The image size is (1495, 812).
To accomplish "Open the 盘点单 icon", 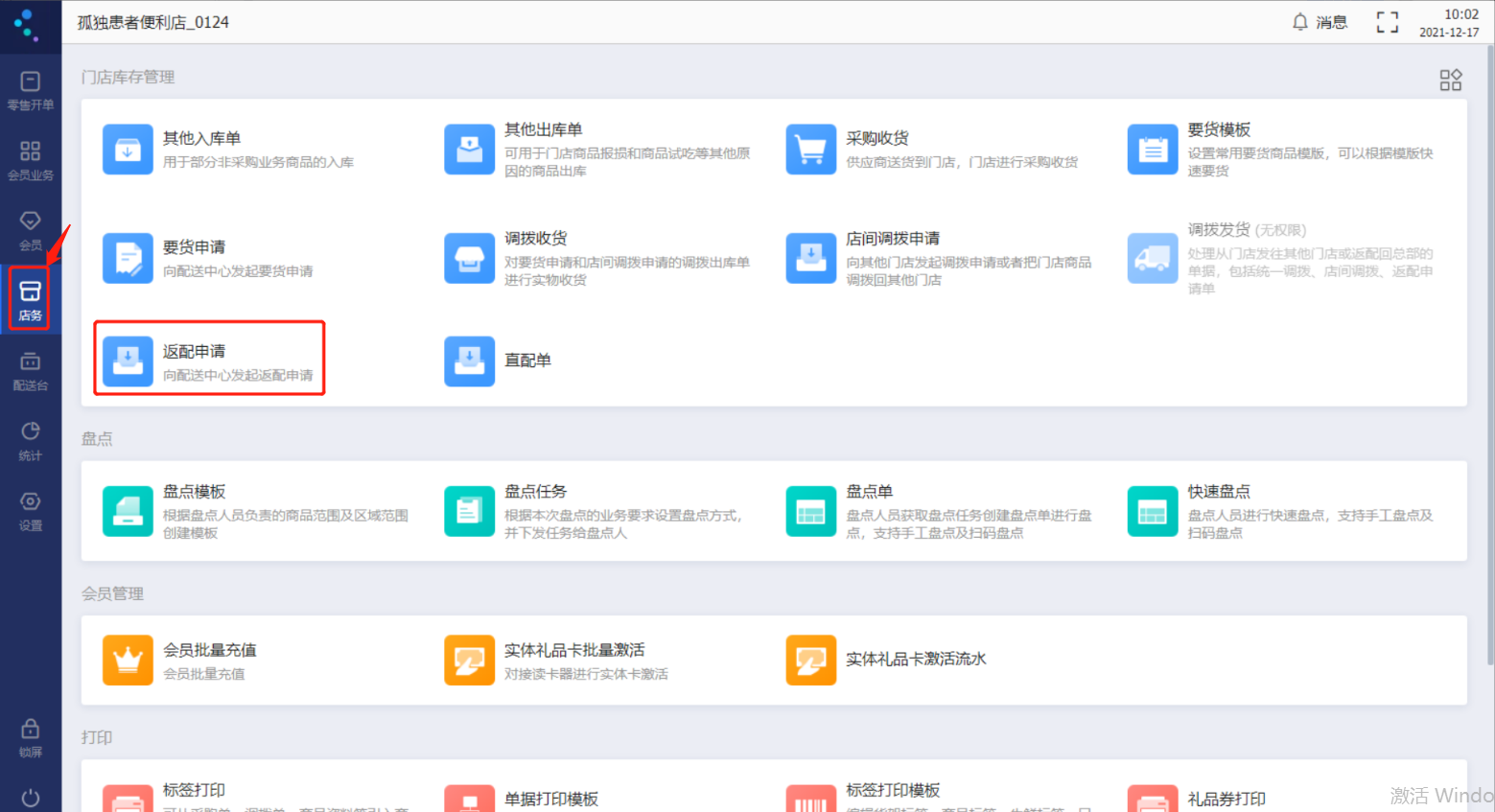I will (811, 512).
